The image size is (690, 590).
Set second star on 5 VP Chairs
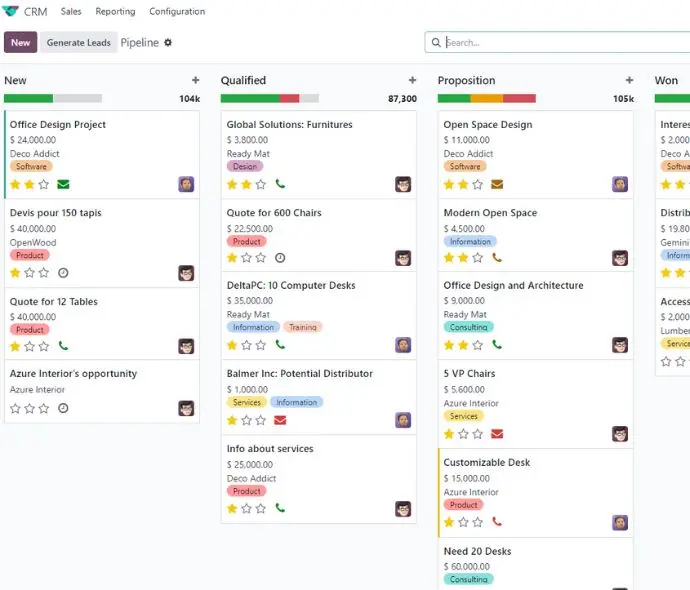pos(463,434)
